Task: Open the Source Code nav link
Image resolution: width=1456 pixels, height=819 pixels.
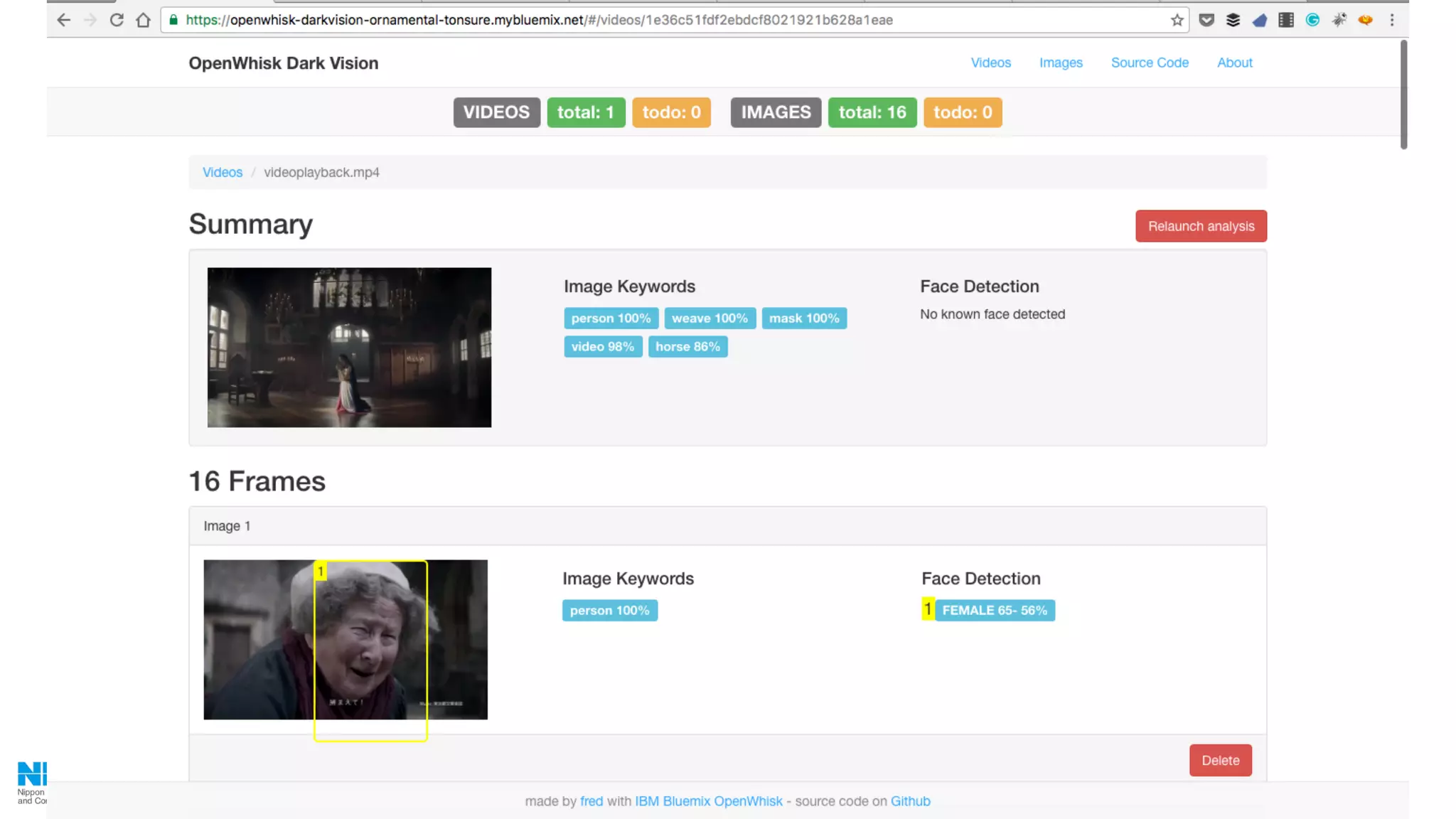Action: pyautogui.click(x=1150, y=63)
